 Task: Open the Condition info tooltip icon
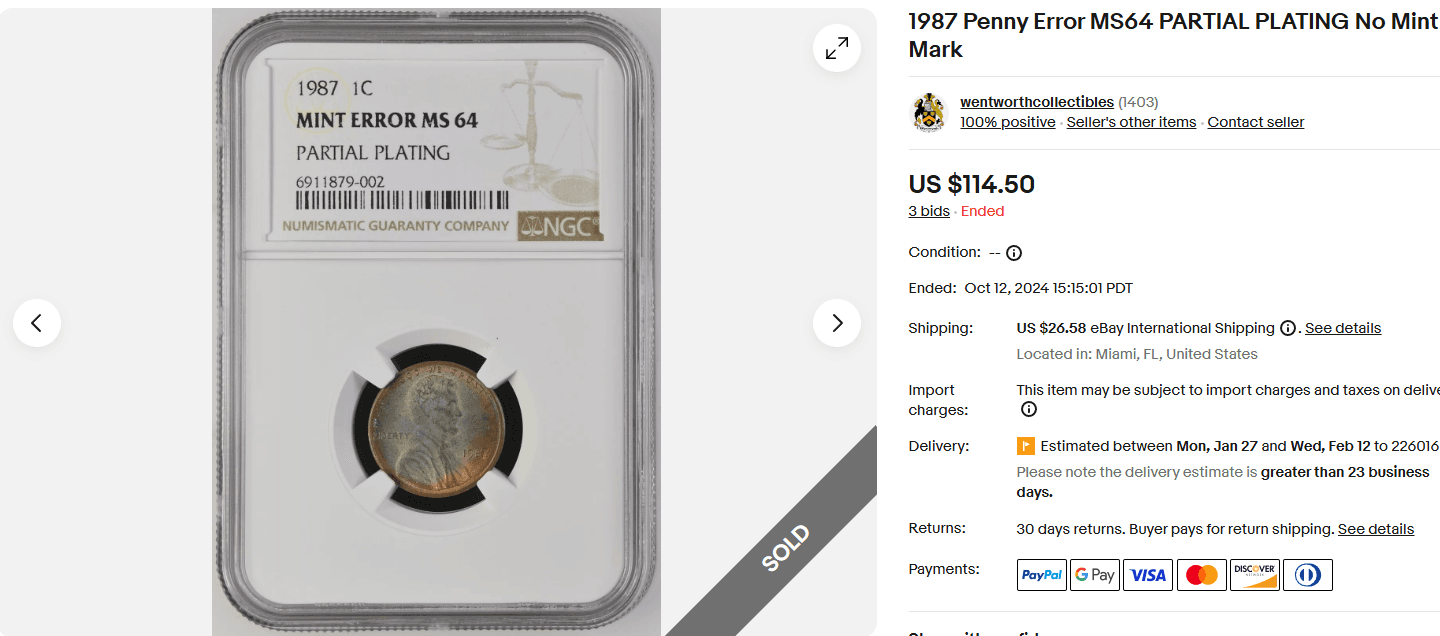pos(1013,252)
